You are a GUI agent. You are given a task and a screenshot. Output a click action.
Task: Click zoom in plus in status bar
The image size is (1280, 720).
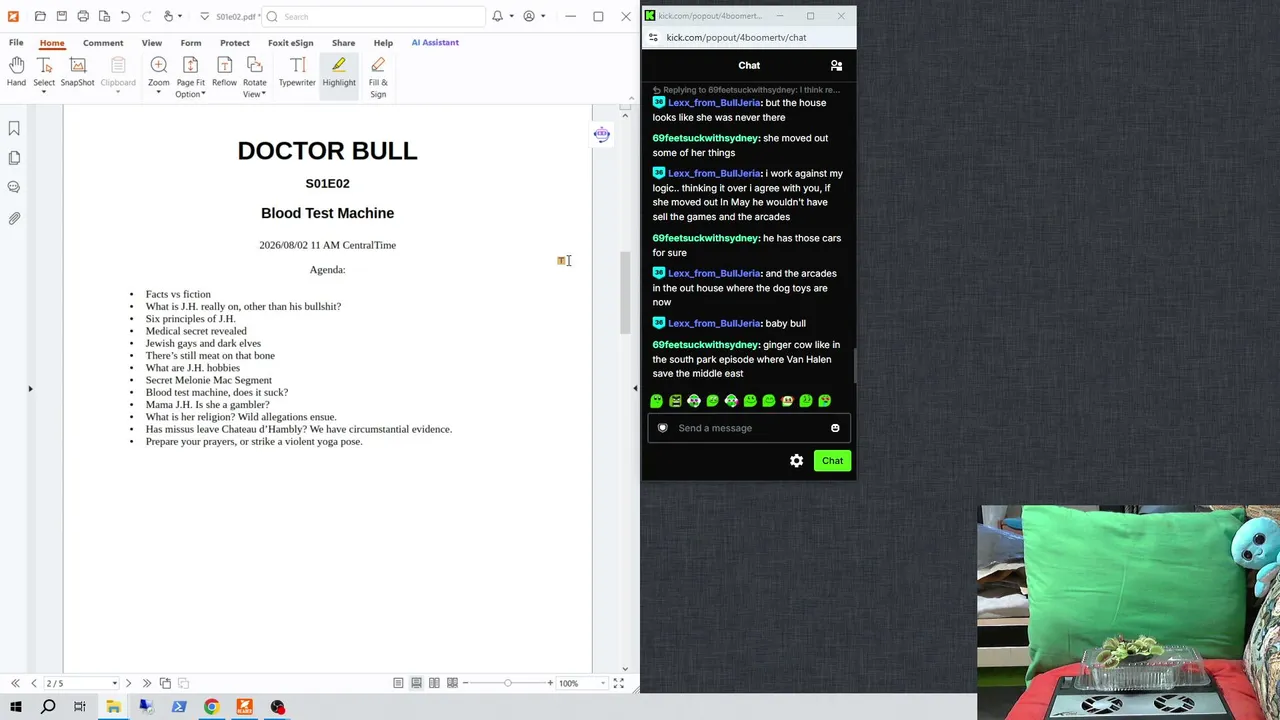(x=550, y=683)
